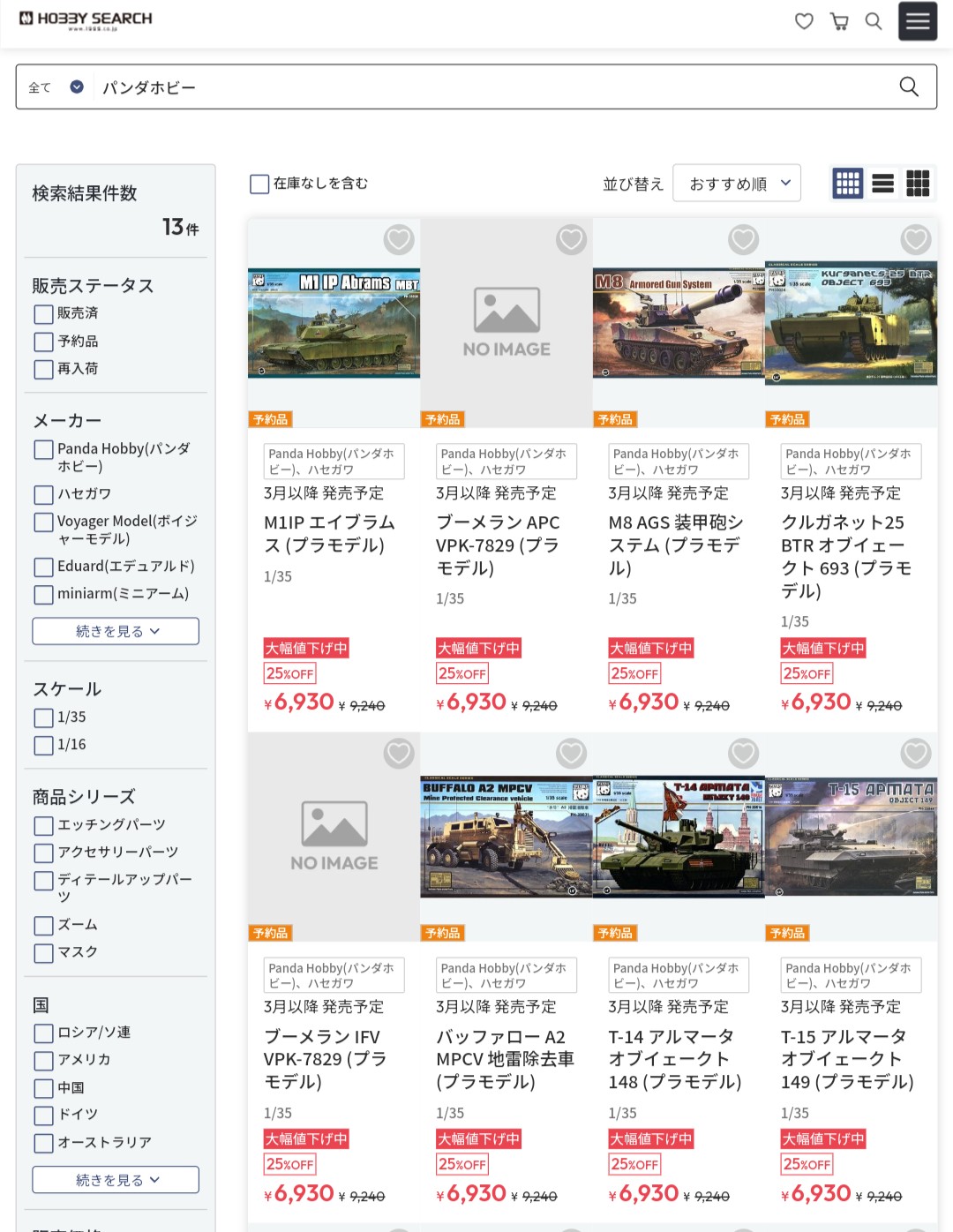Expand more countries with 続きを見る
The width and height of the screenshot is (953, 1232).
pyautogui.click(x=116, y=1180)
